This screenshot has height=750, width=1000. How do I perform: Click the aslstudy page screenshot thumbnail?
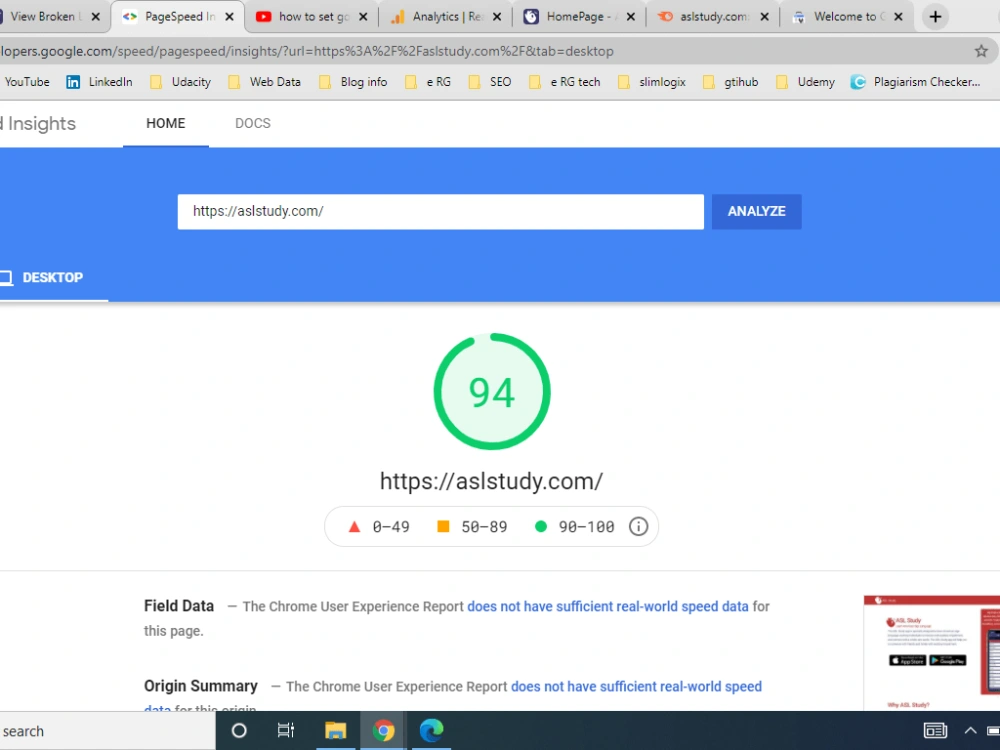[932, 652]
